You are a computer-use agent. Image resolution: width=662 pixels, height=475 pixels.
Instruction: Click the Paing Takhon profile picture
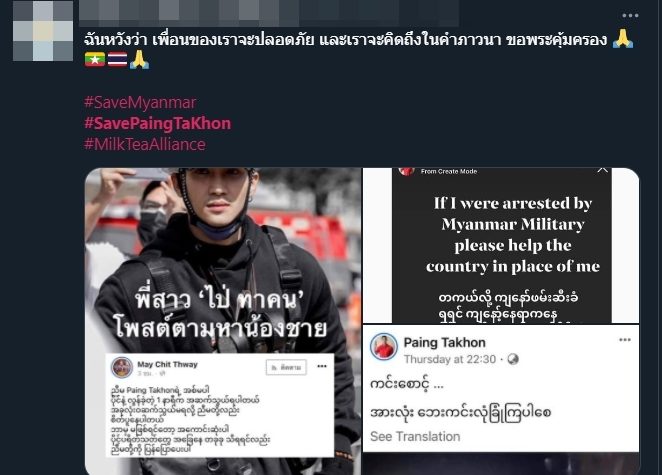pyautogui.click(x=384, y=347)
